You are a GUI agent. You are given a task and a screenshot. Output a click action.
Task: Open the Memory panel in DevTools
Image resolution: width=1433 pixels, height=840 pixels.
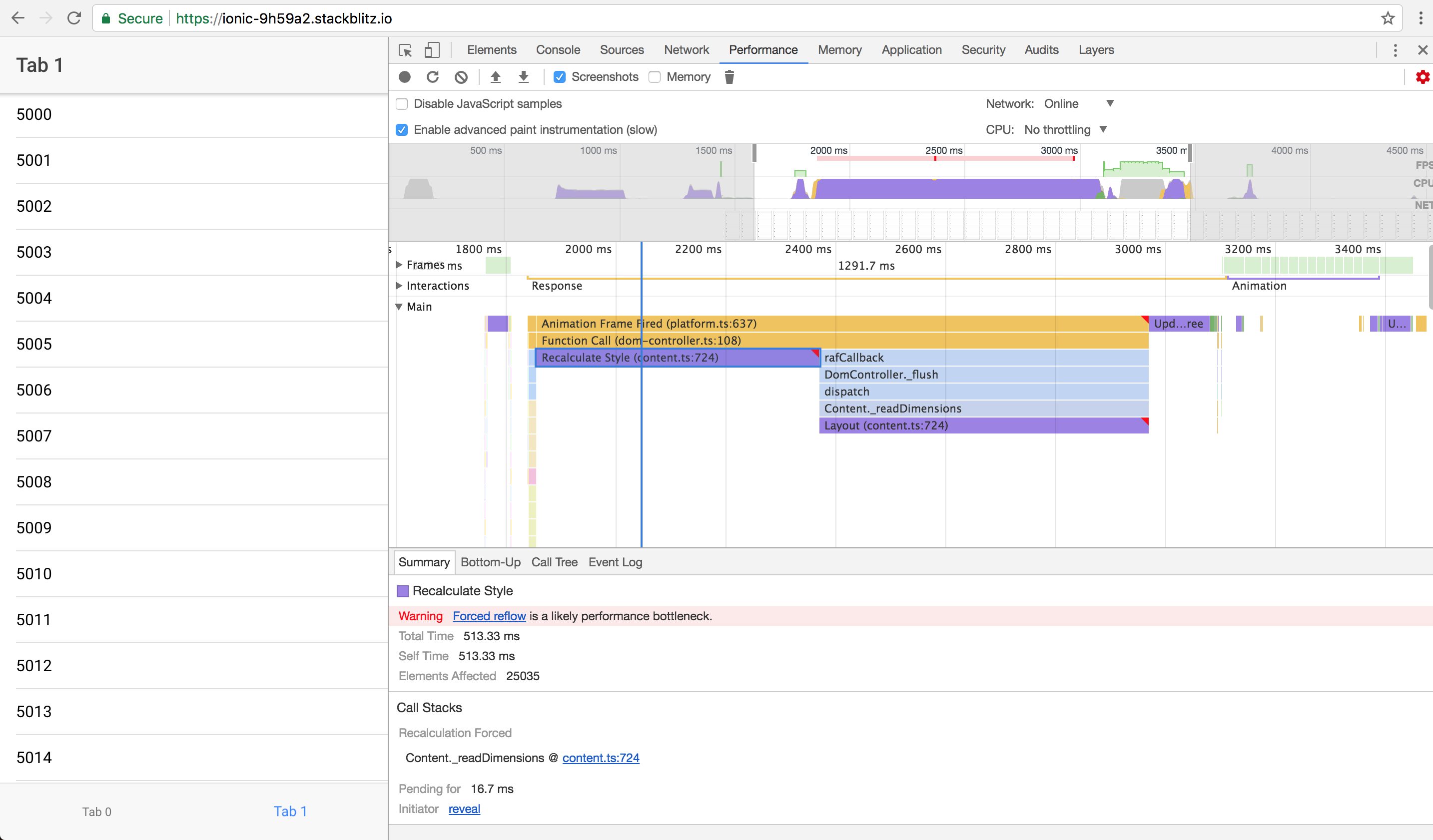pyautogui.click(x=840, y=50)
